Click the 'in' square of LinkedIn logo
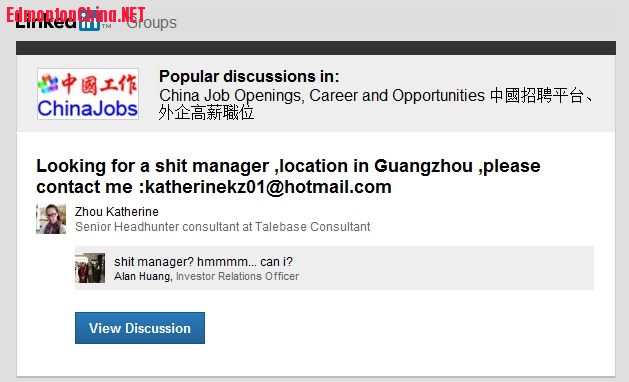This screenshot has width=629, height=382. pos(89,23)
